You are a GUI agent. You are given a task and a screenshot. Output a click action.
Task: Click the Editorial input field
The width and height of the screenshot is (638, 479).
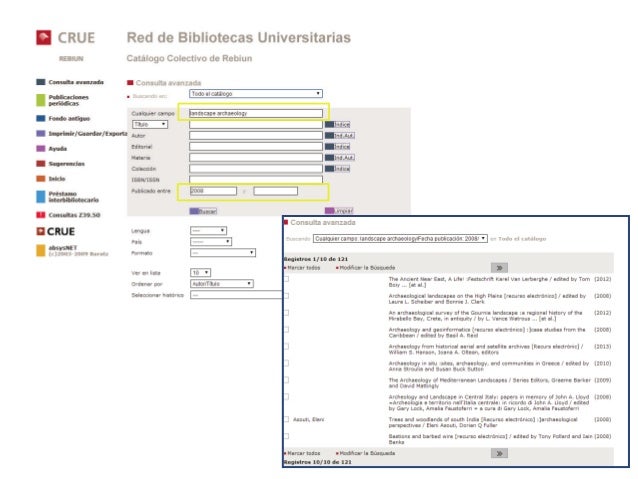coord(256,146)
